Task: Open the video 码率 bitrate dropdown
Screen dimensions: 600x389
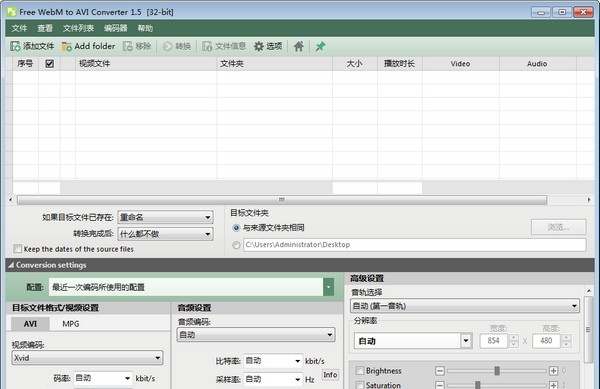Action: click(x=103, y=378)
